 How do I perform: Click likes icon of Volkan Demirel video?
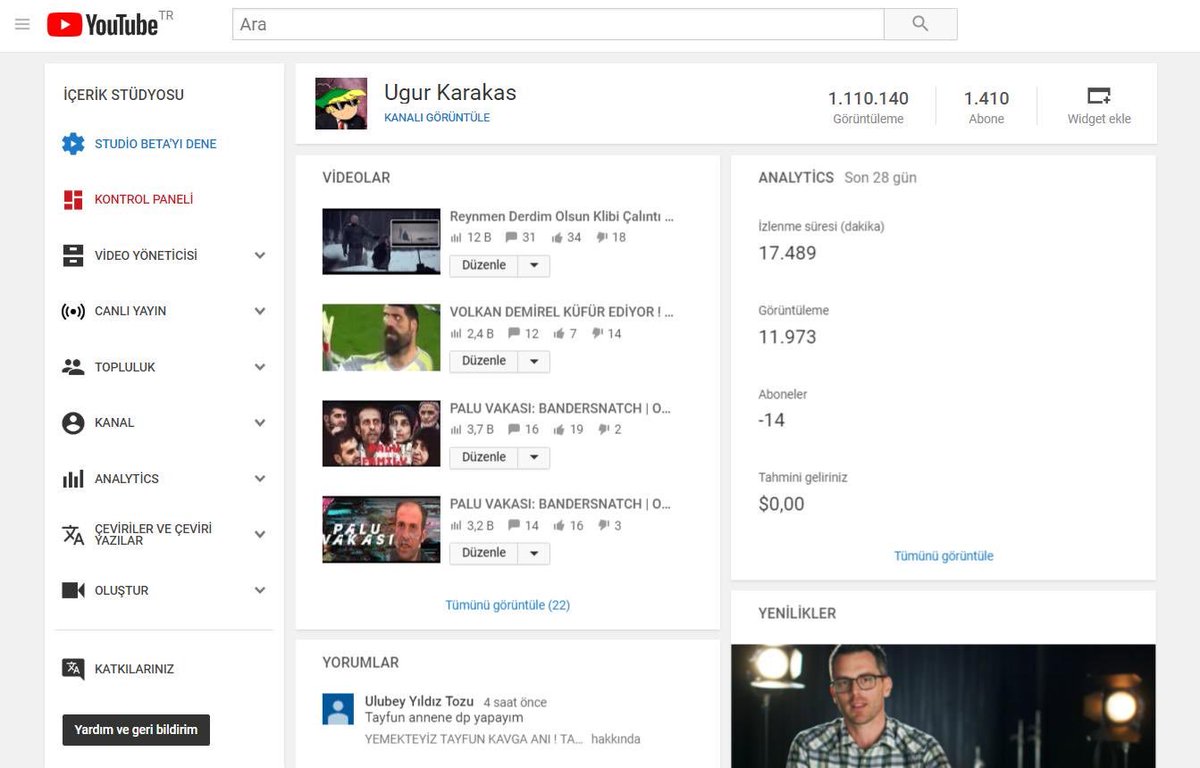(x=559, y=334)
